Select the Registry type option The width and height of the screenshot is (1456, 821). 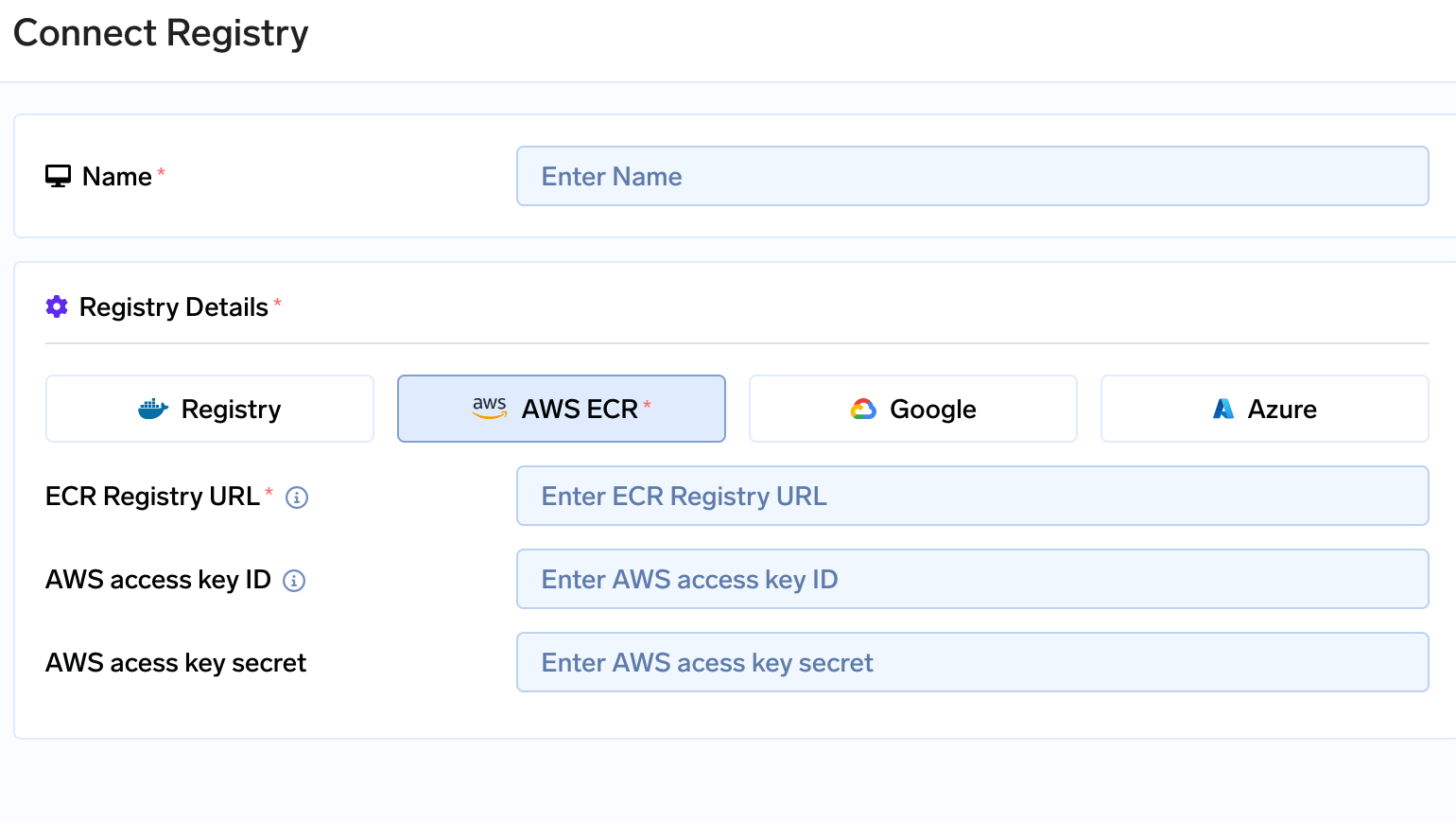coord(210,409)
